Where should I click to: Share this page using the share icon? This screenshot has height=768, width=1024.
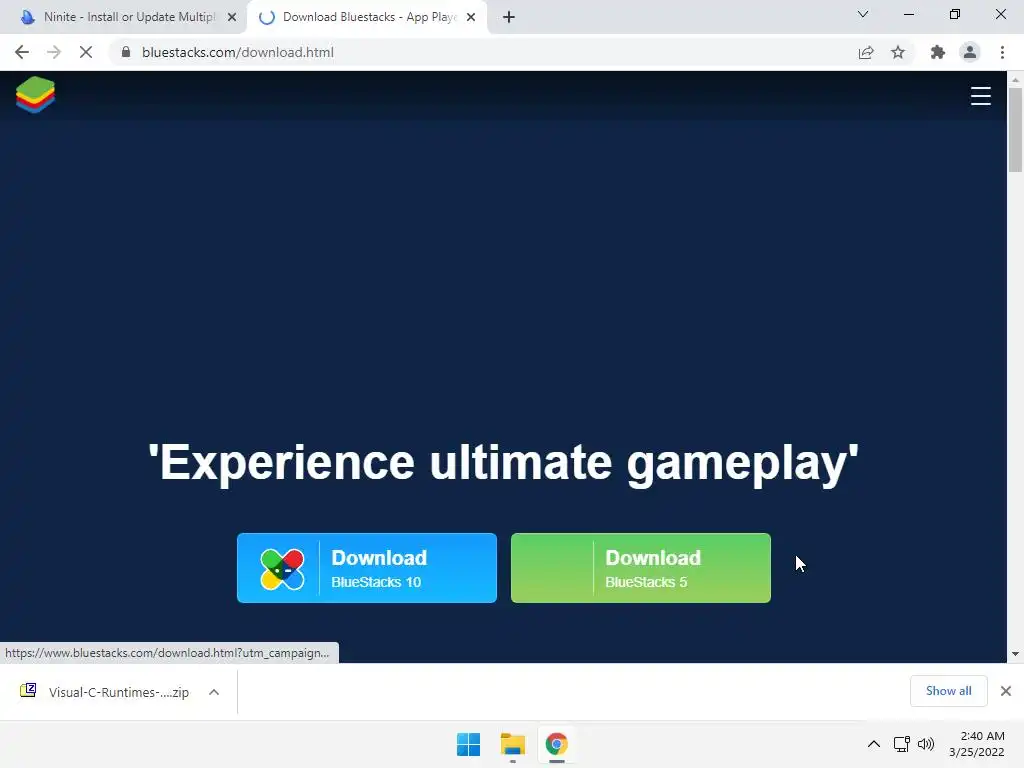tap(866, 52)
